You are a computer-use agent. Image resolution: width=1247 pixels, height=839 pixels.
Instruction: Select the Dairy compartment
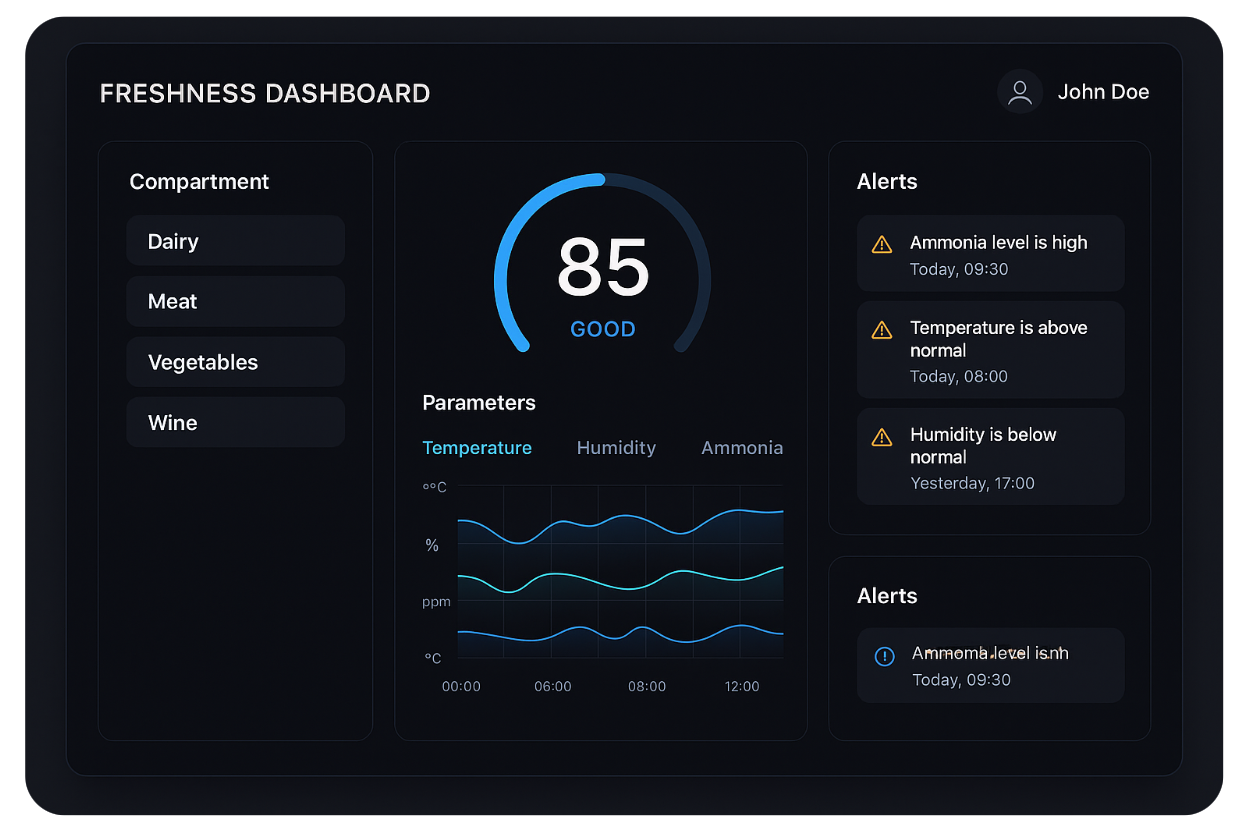[x=235, y=241]
